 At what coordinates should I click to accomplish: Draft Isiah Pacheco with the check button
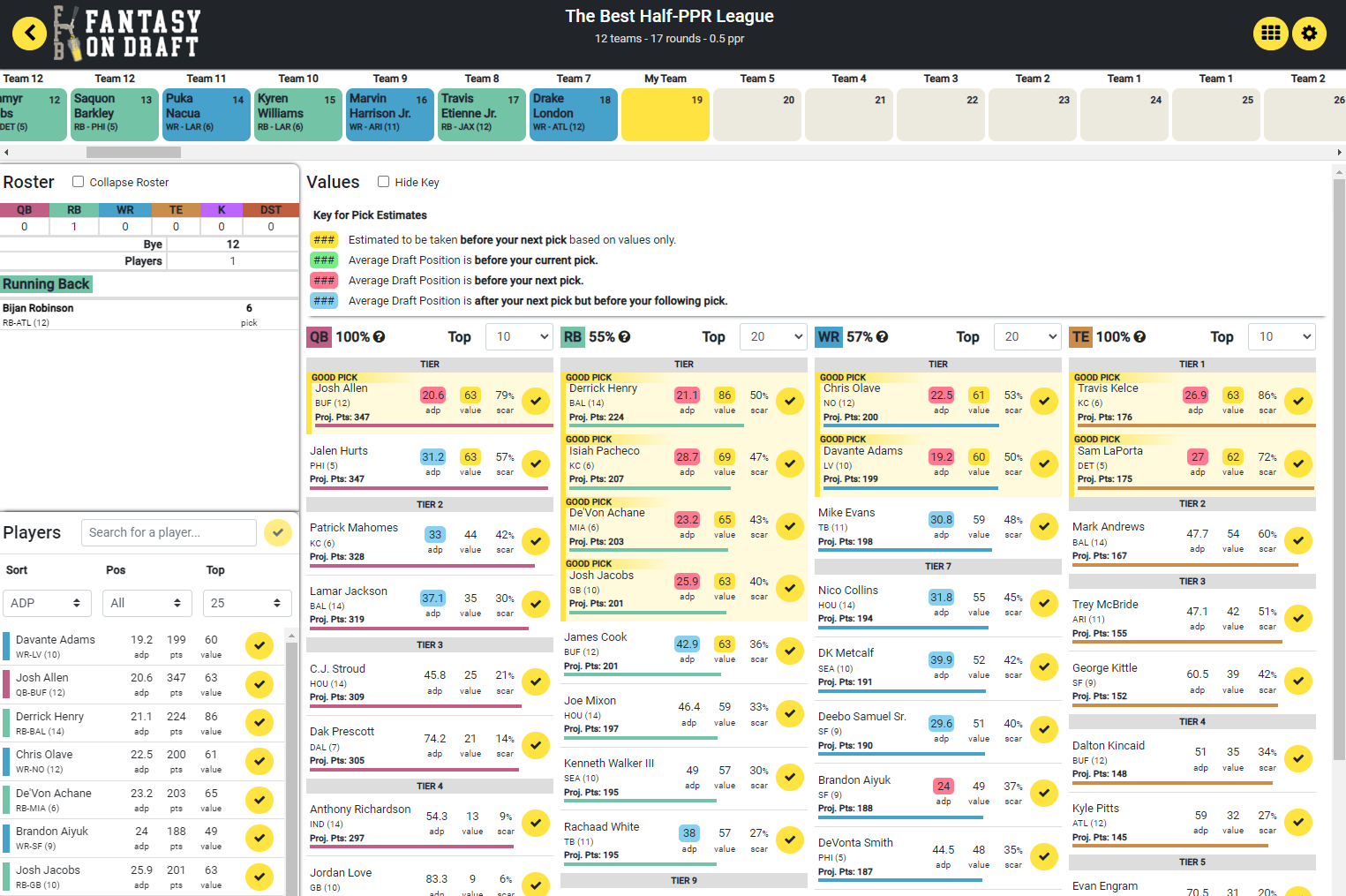coord(790,463)
